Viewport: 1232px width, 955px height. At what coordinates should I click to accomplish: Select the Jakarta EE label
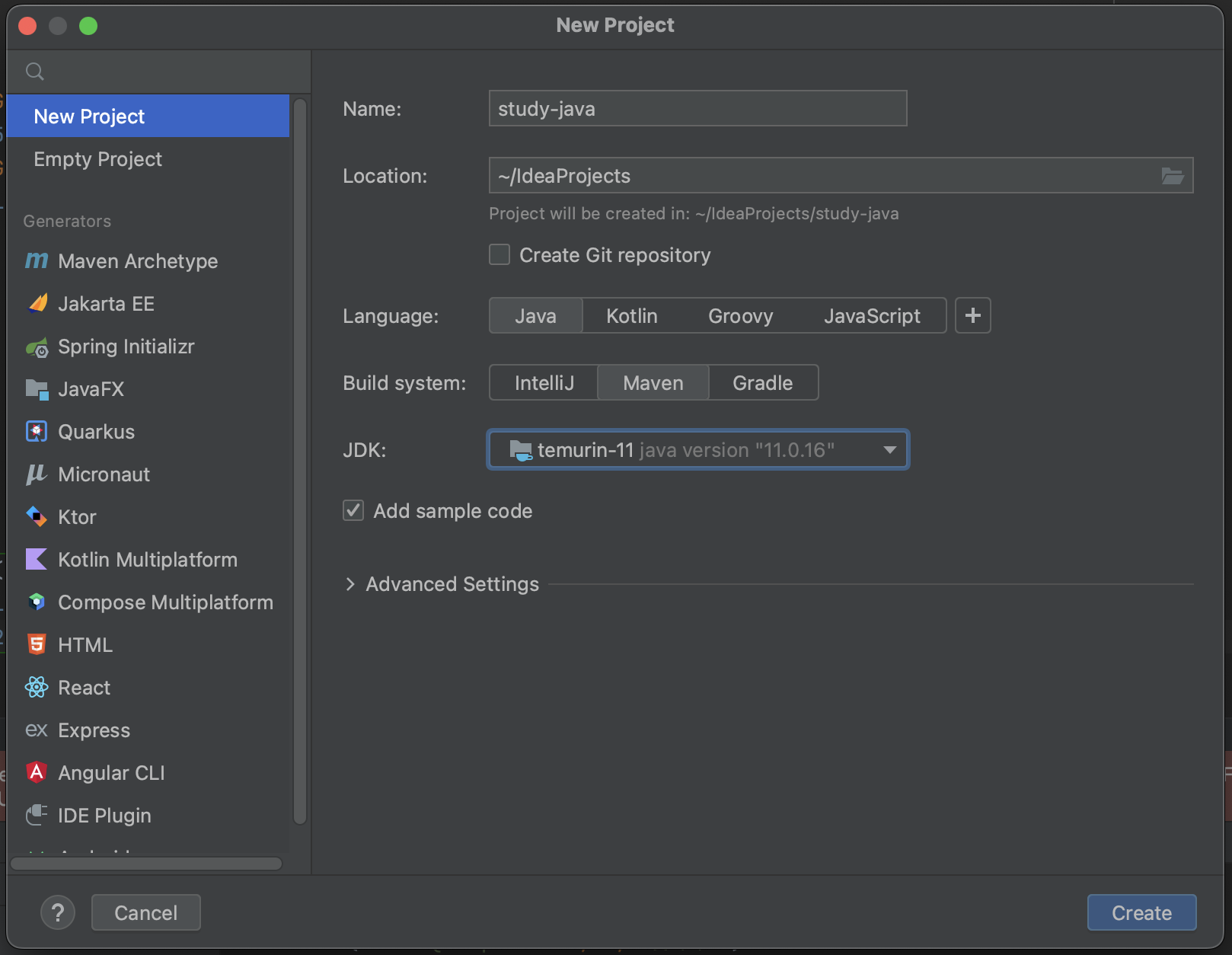coord(106,304)
